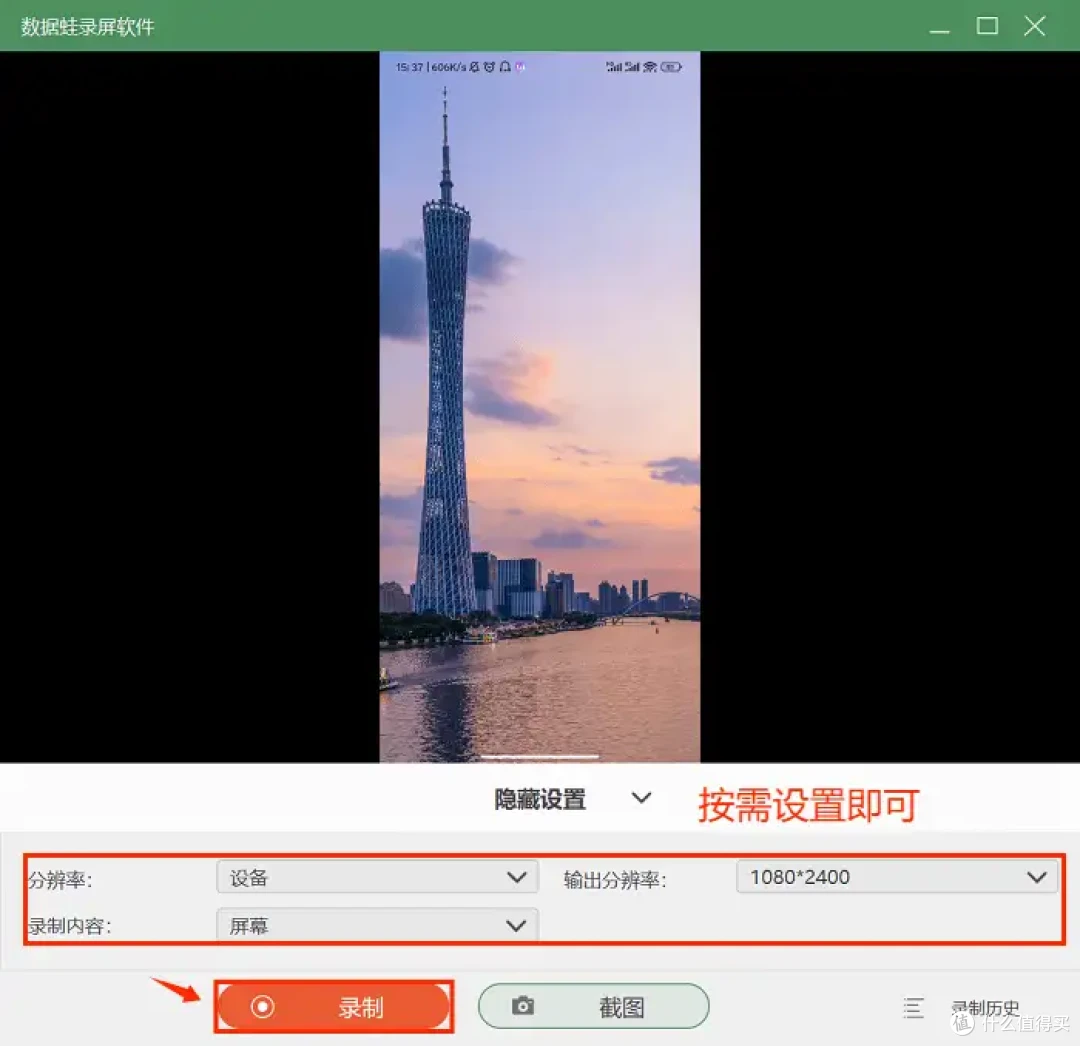
Task: Click the camera icon on the 截图 button
Action: click(x=523, y=1006)
